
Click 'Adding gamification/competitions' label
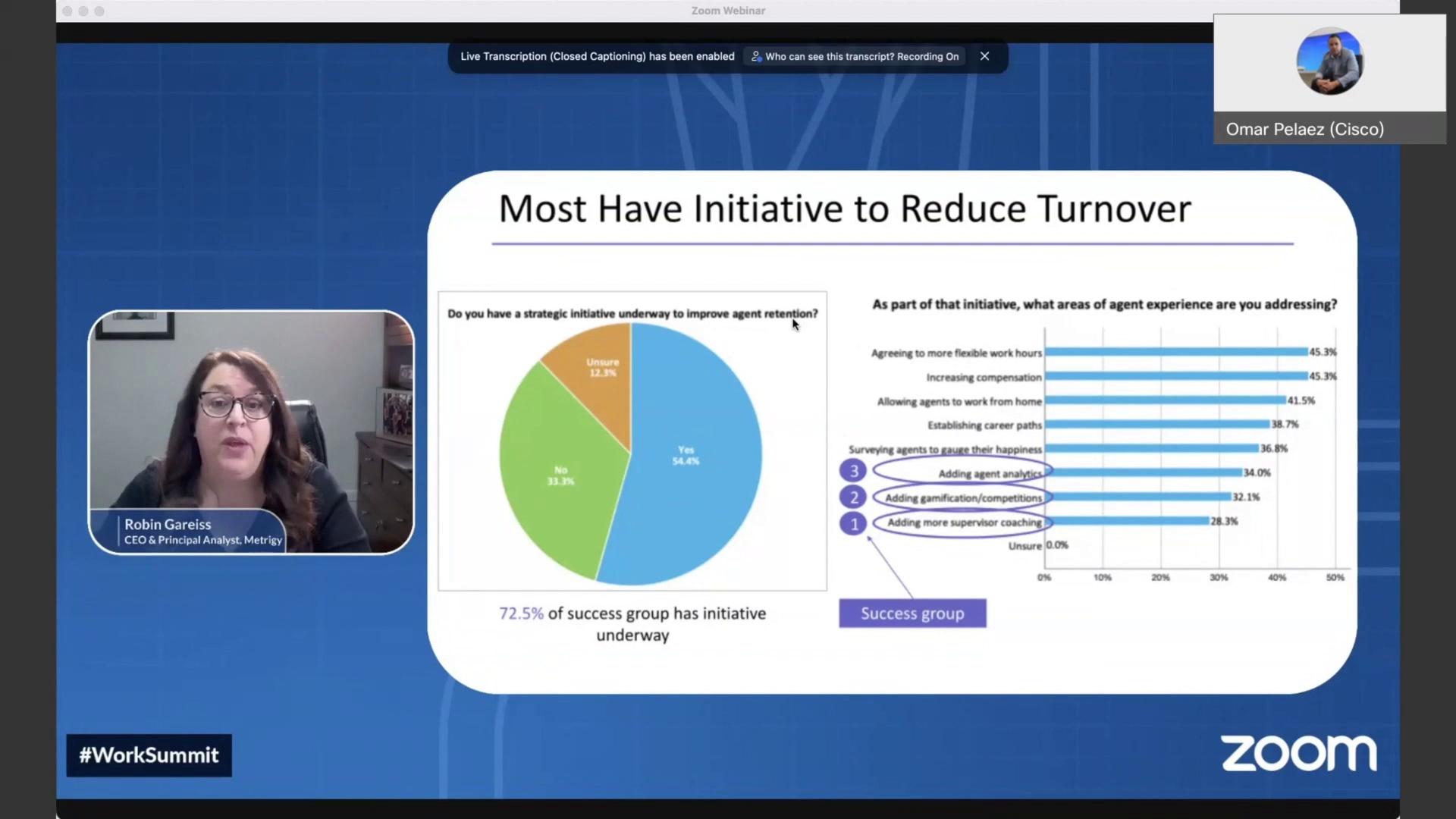(x=963, y=498)
